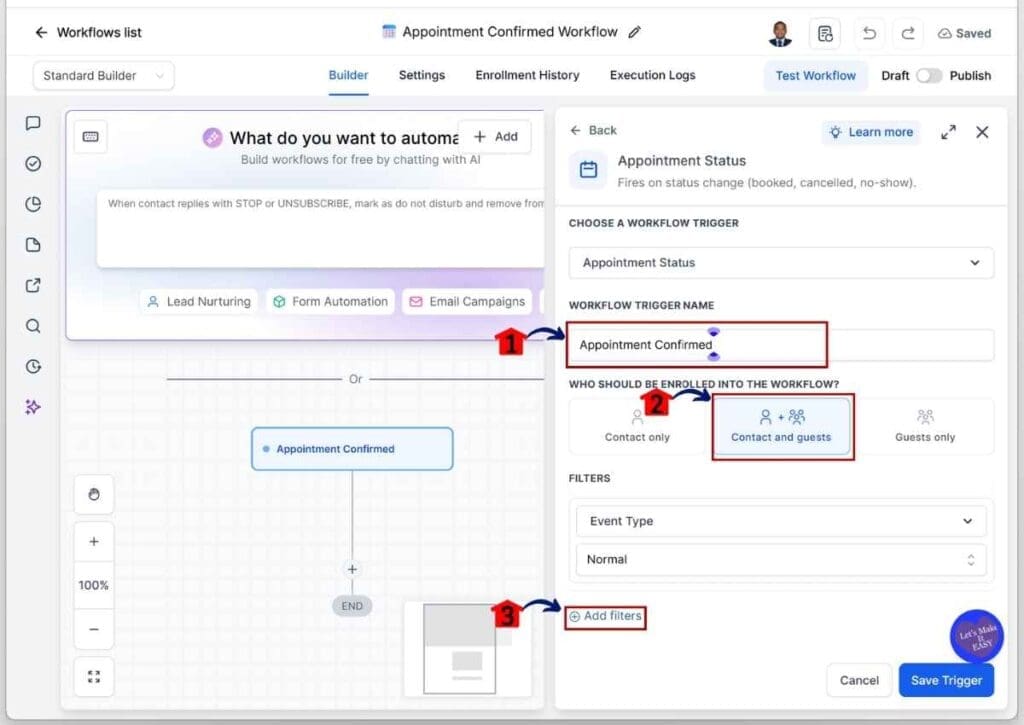Click the Saved cloud status
Screen dimensions: 1024x725
click(x=965, y=33)
